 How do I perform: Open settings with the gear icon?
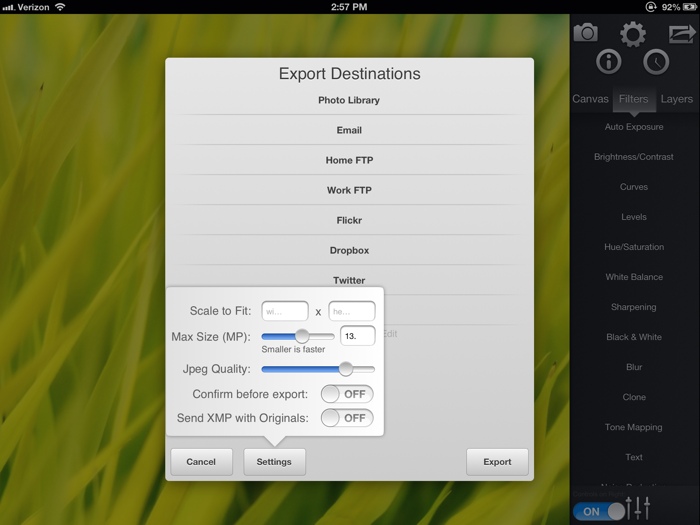point(633,35)
